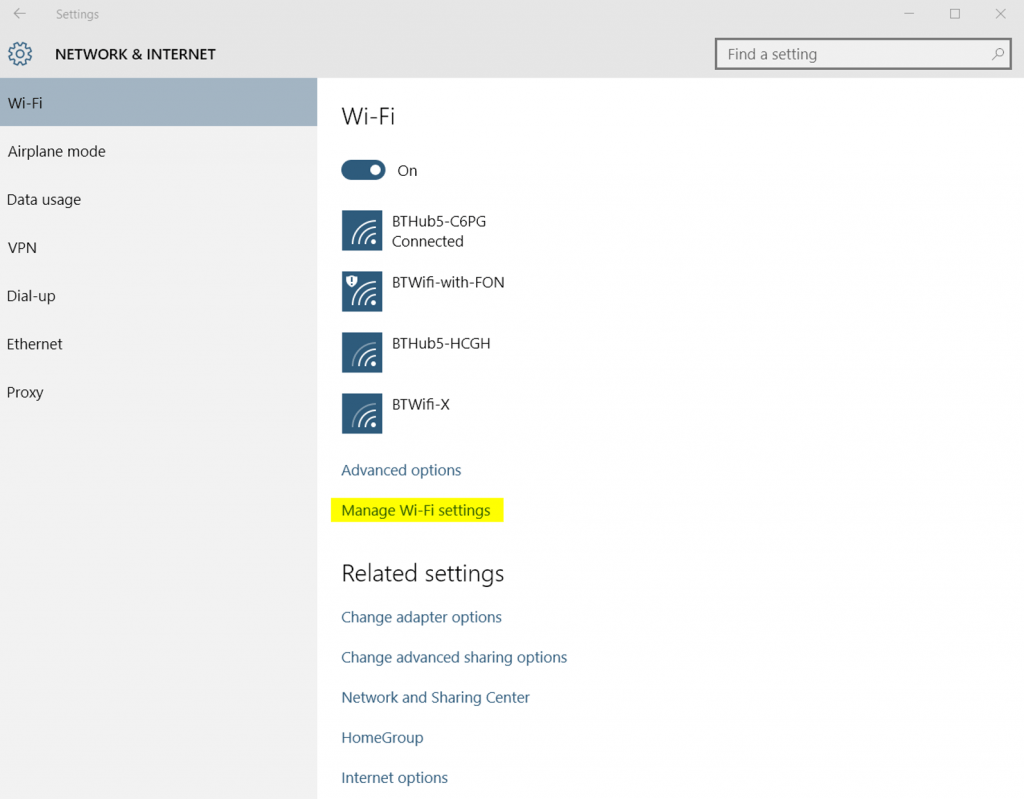Screen dimensions: 1024x799
Task: Click the Settings gear icon
Action: [20, 54]
